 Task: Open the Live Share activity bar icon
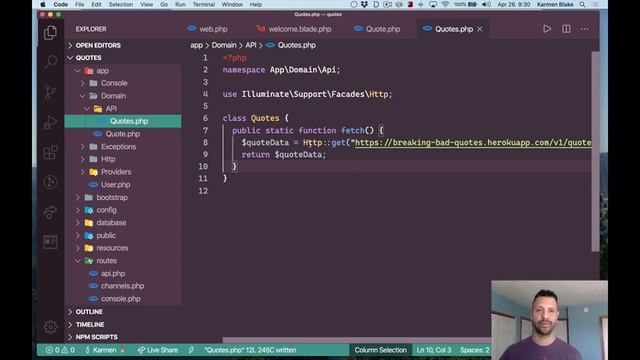[50, 212]
